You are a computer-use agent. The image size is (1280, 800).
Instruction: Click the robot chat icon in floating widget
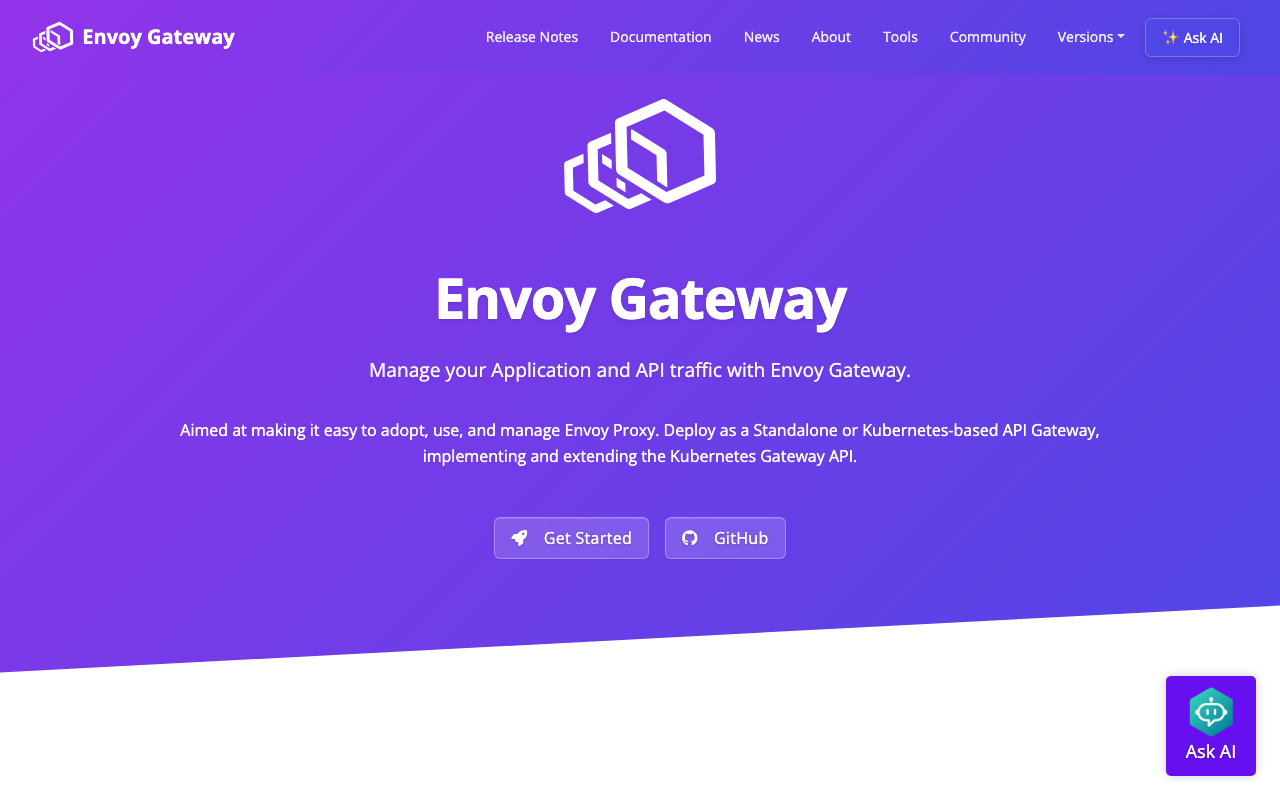pyautogui.click(x=1211, y=712)
